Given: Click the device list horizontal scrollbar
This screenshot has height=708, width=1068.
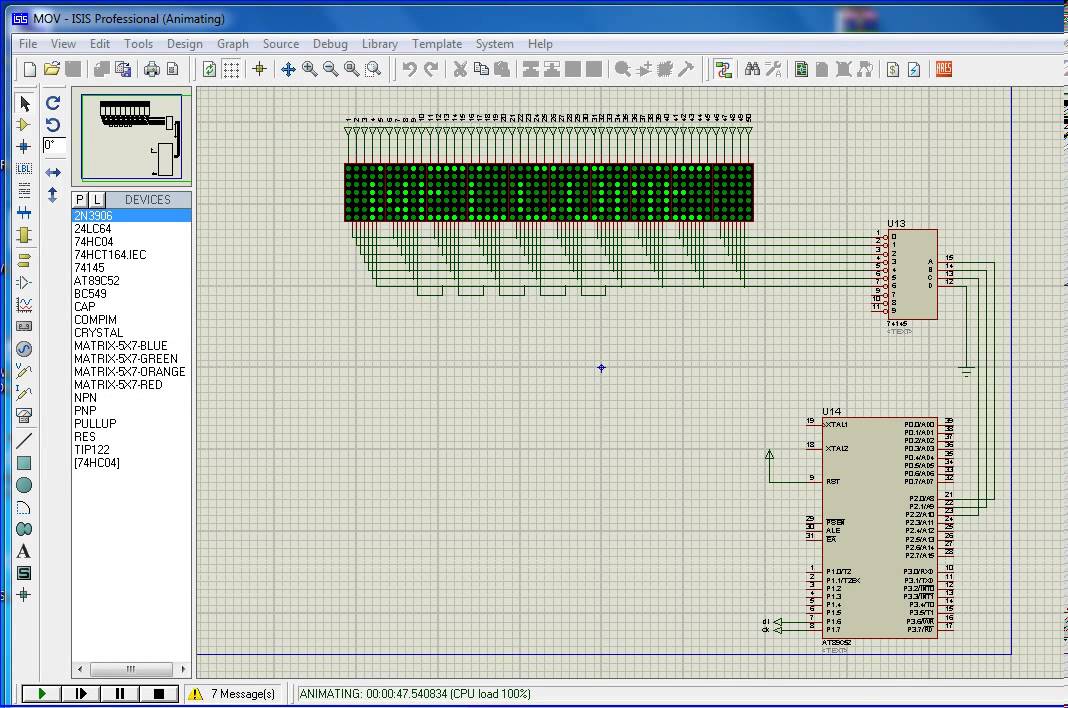Looking at the screenshot, I should tap(131, 669).
